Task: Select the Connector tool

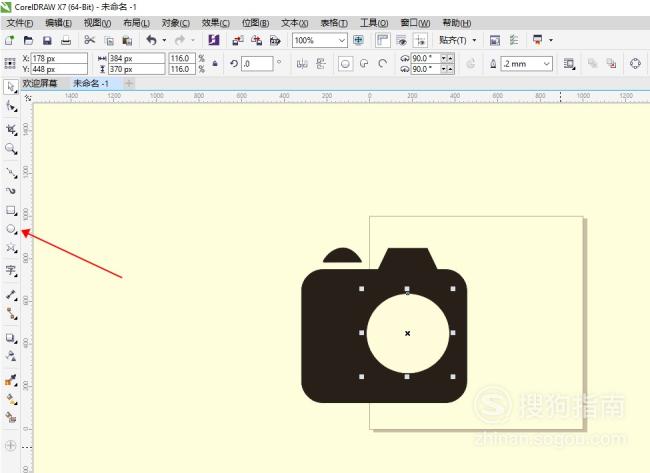Action: (x=11, y=314)
